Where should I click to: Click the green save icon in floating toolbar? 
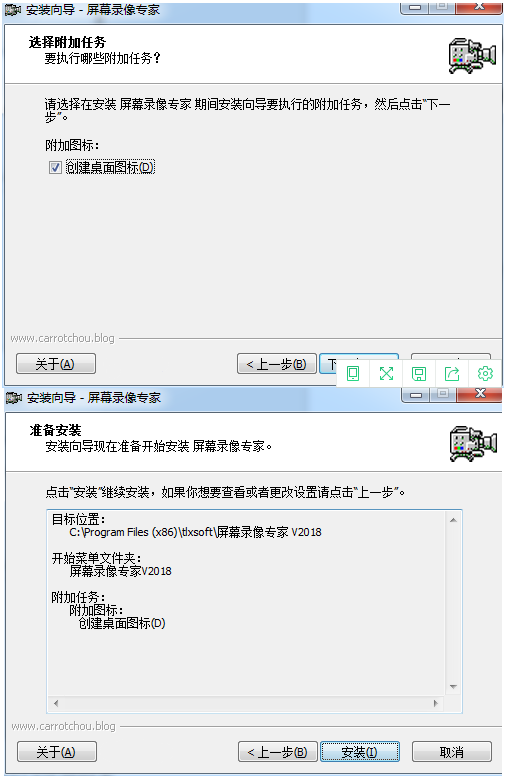click(x=419, y=373)
